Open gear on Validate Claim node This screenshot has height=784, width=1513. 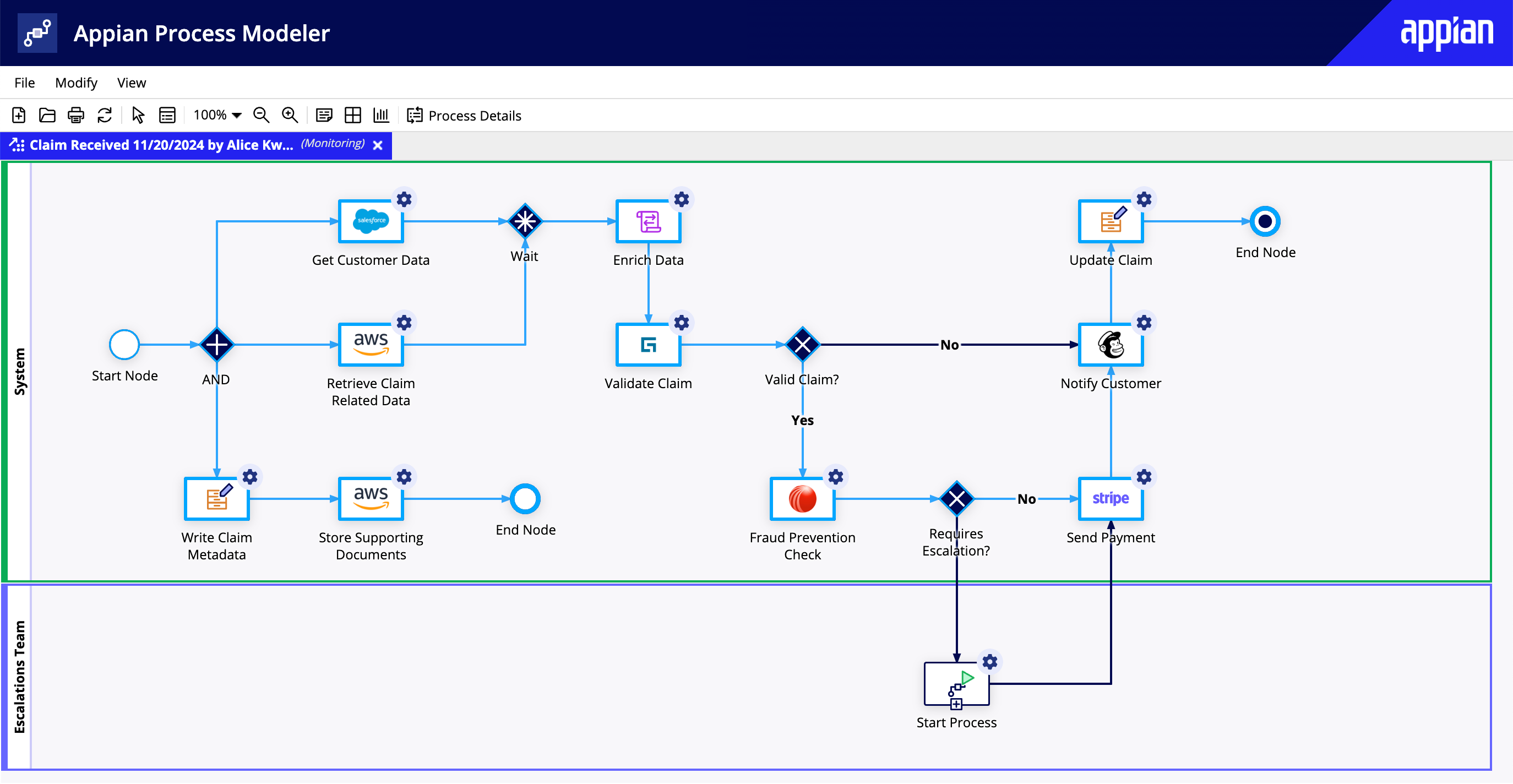point(681,323)
